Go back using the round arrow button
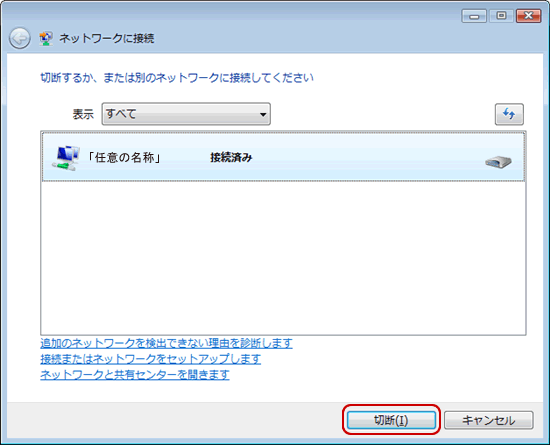This screenshot has height=445, width=550. point(19,38)
